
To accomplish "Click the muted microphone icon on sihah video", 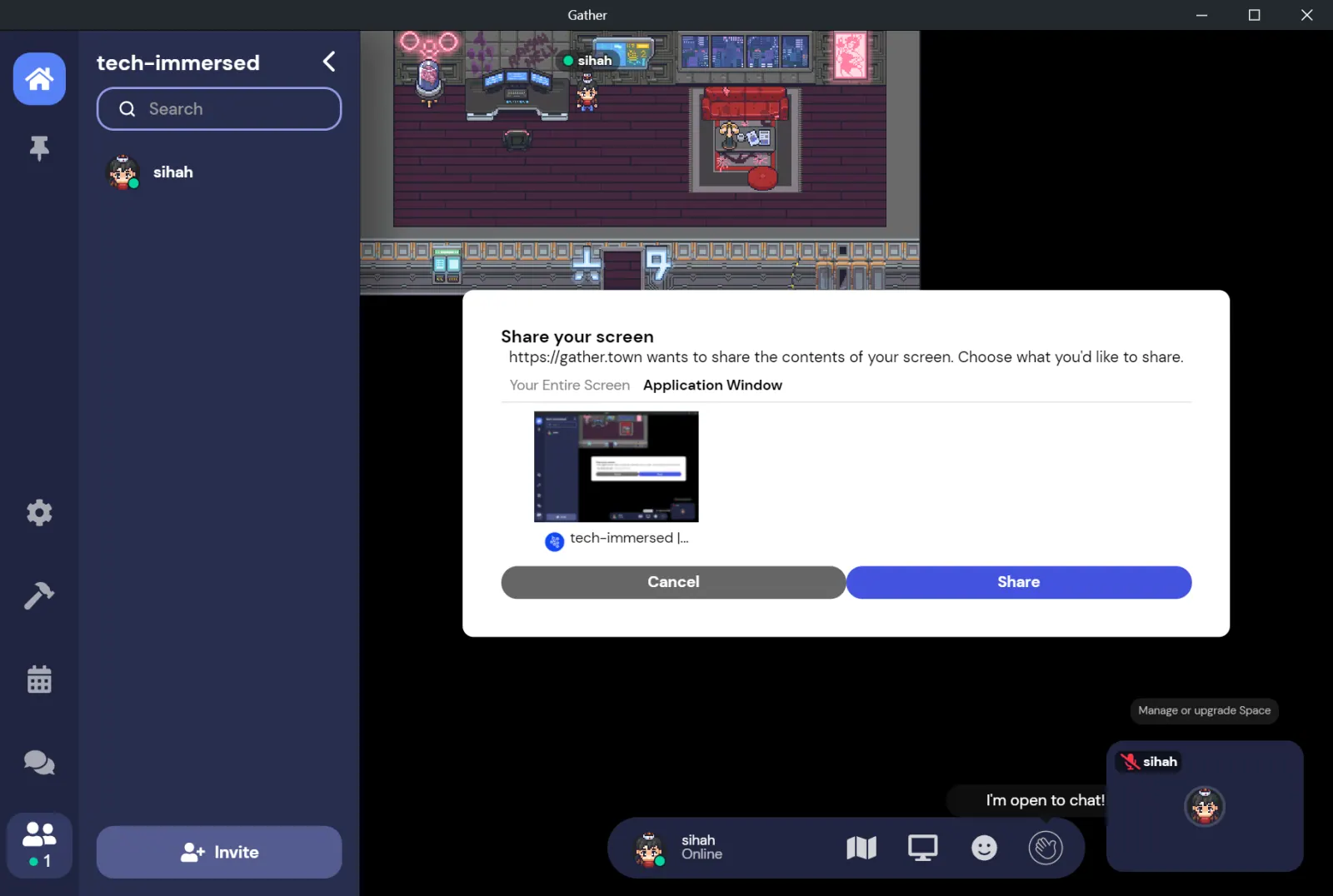I will coord(1130,762).
